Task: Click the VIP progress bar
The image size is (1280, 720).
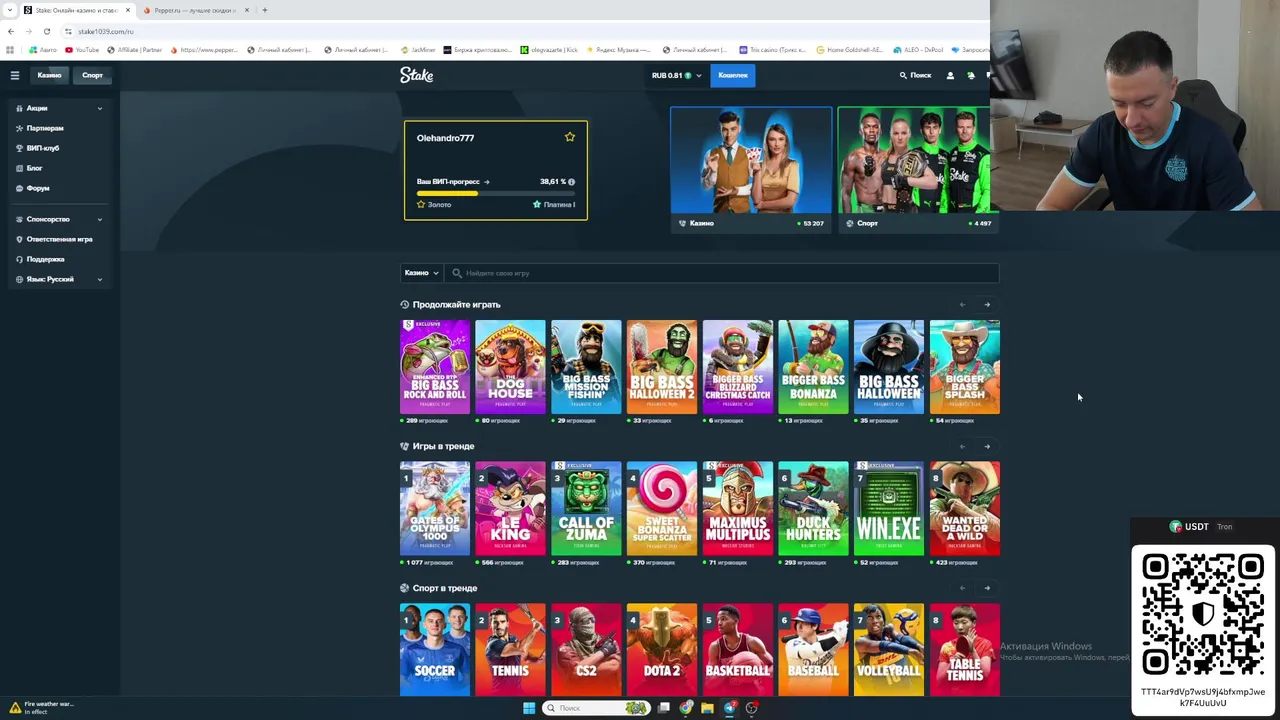Action: 495,193
